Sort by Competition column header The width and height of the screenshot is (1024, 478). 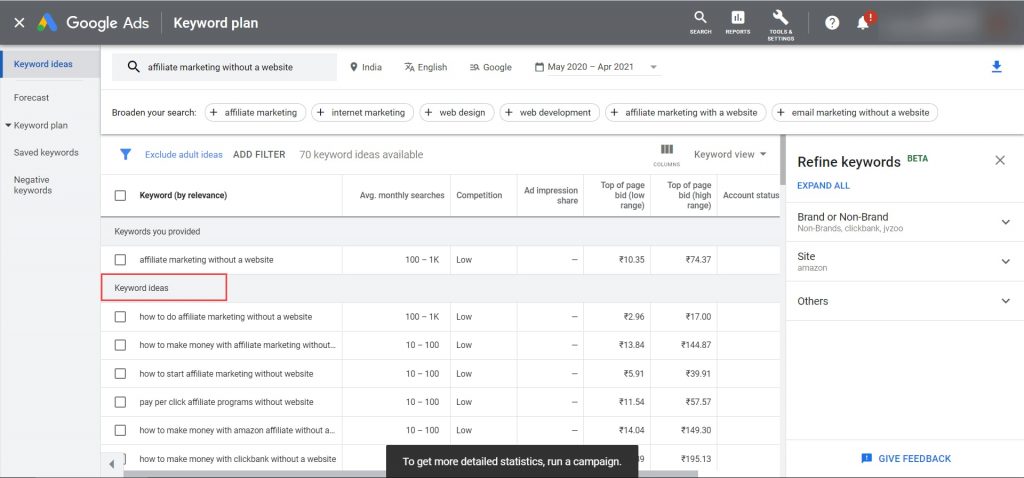tap(479, 195)
